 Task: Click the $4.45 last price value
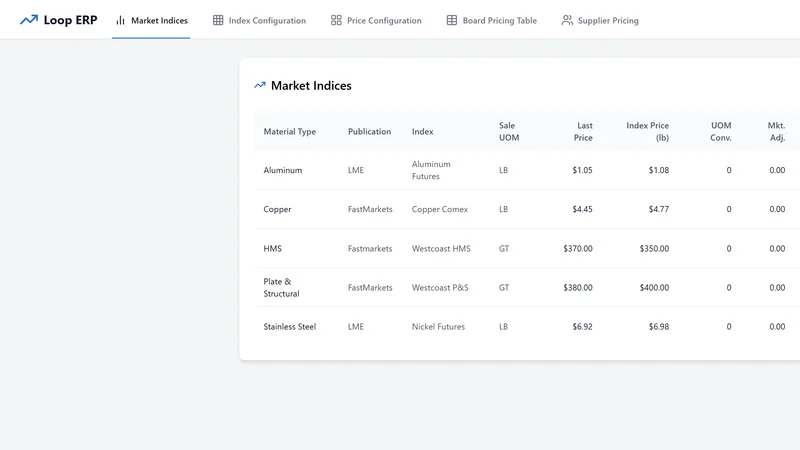click(x=582, y=209)
